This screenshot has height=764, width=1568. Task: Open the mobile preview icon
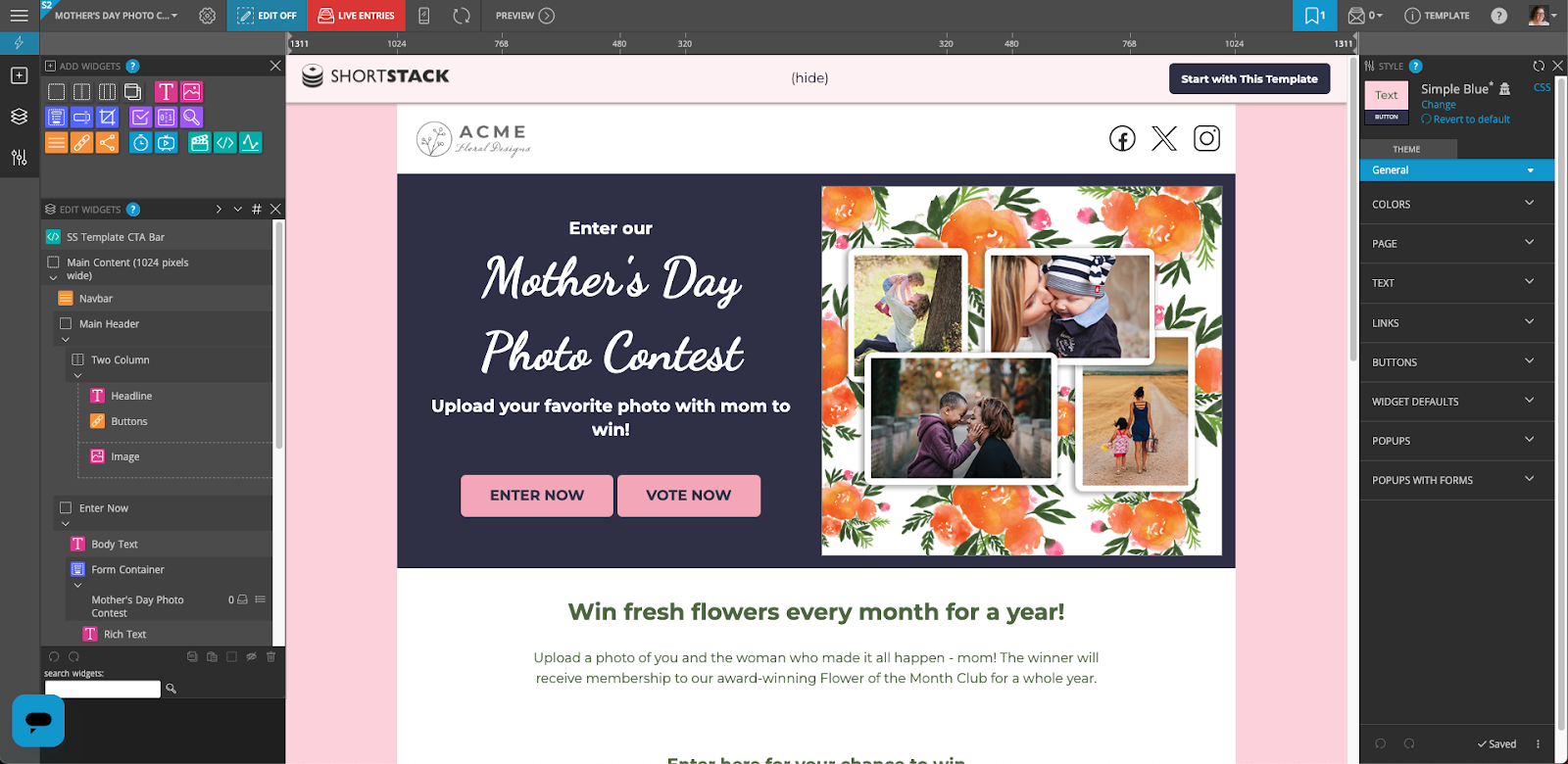click(x=424, y=16)
